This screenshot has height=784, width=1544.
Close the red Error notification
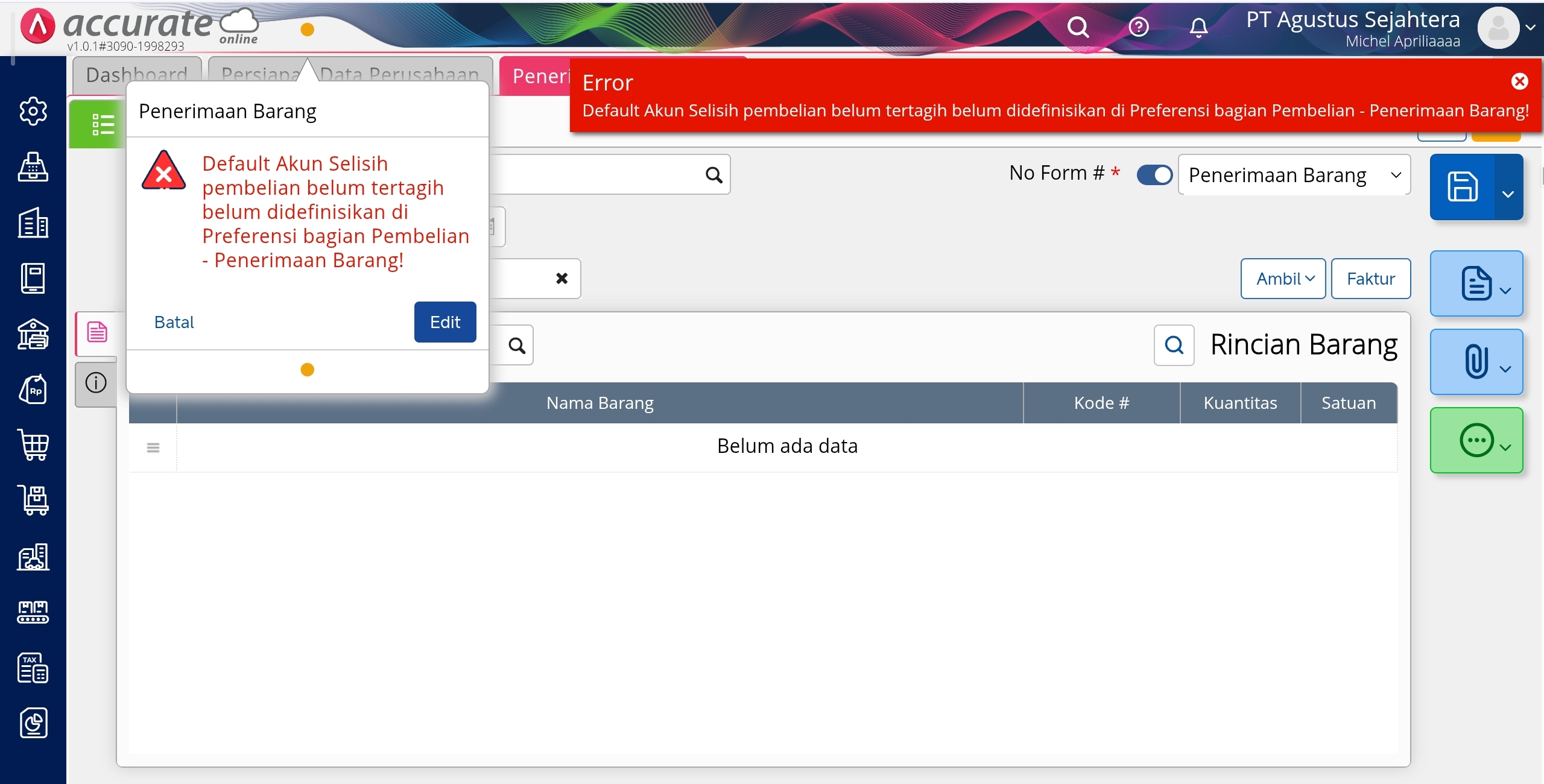1519,81
